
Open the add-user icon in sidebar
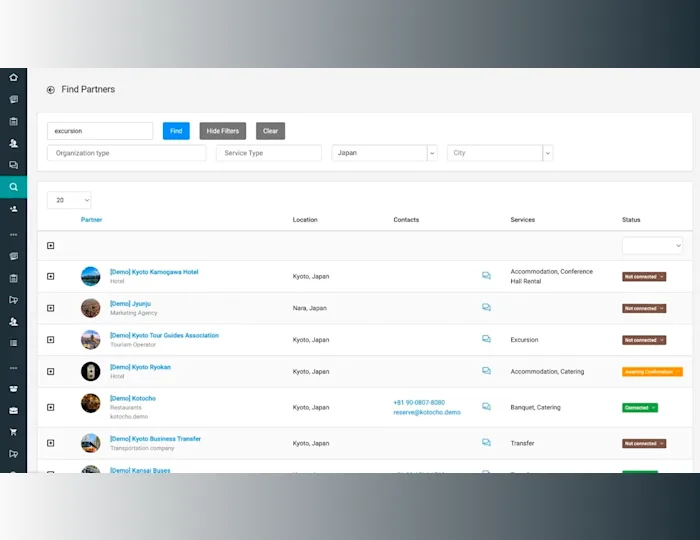[13, 209]
